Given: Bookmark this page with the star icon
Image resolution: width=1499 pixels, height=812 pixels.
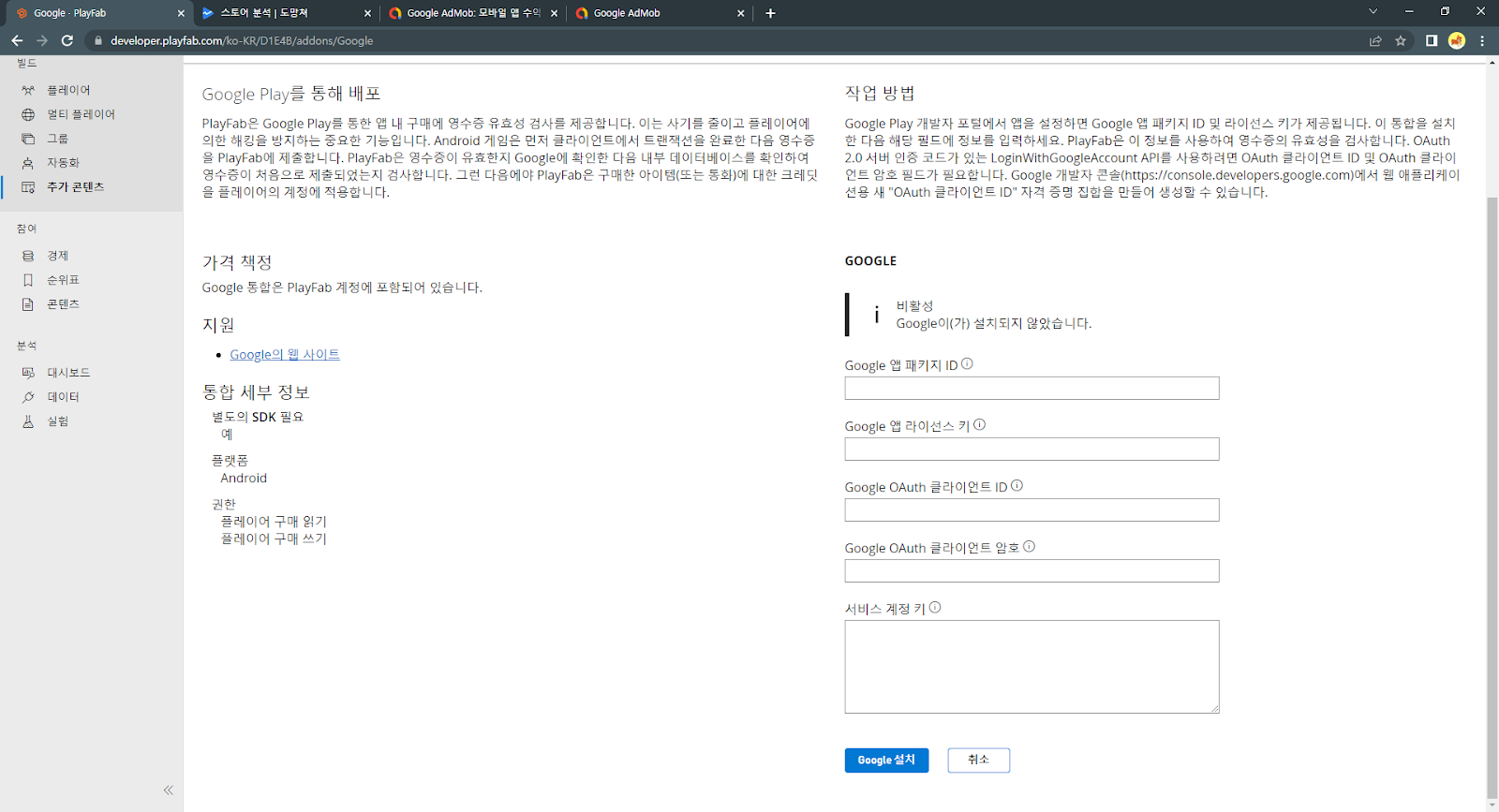Looking at the screenshot, I should point(1401,40).
